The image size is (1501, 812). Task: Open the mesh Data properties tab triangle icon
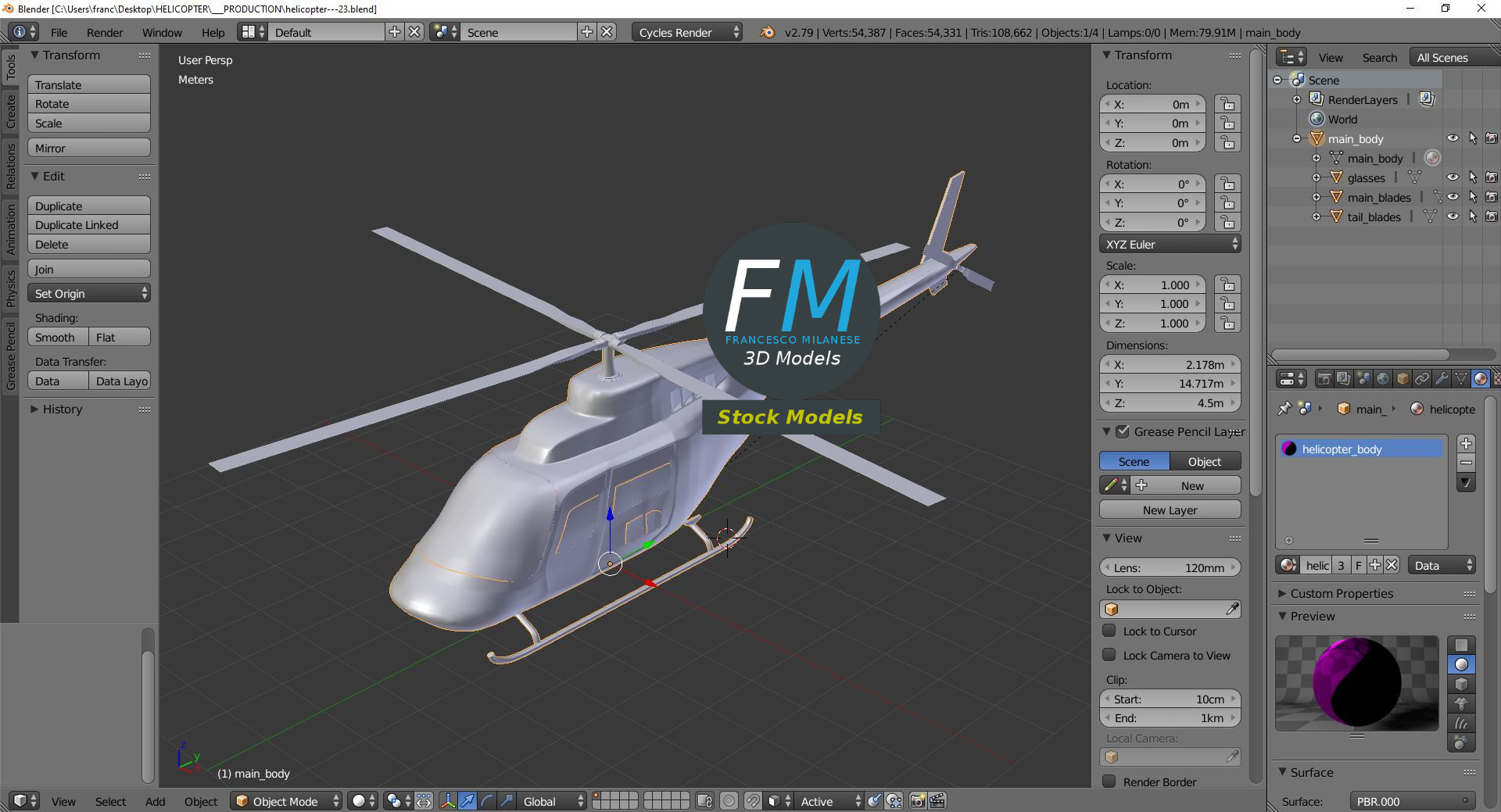coord(1461,379)
